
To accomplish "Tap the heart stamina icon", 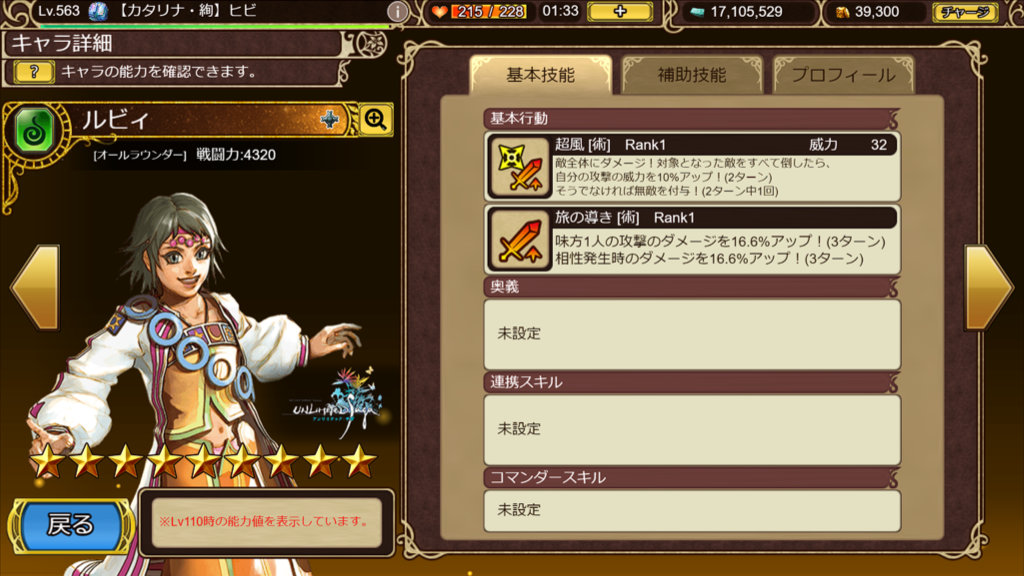I will click(440, 12).
